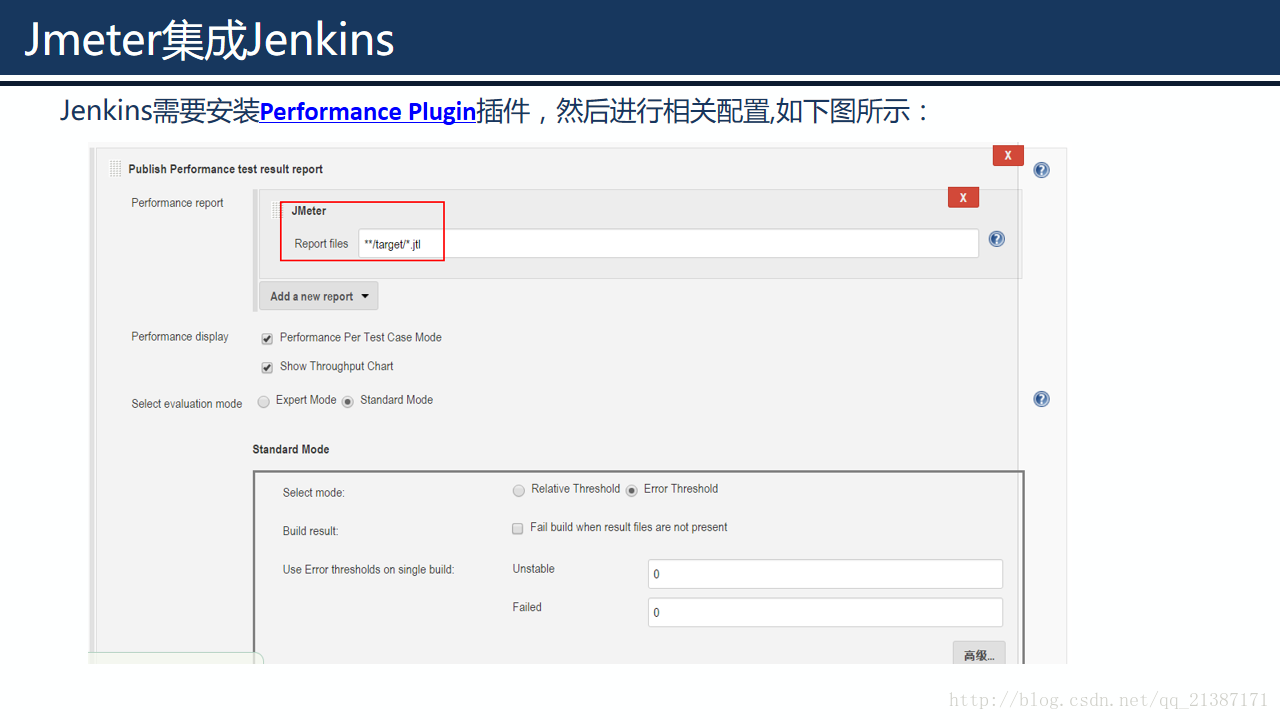Image resolution: width=1280 pixels, height=720 pixels.
Task: Select Standard Mode radio button
Action: click(348, 401)
